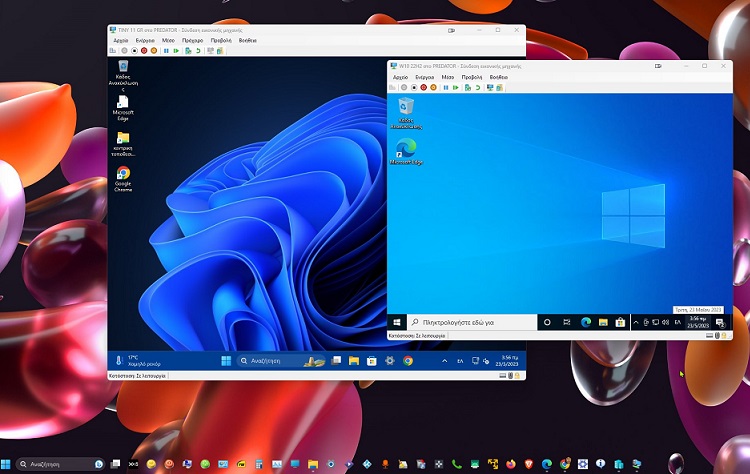Viewport: 750px width, 474px height.
Task: Select Recycle Bin icon on TINY 11 desktop
Action: click(x=123, y=75)
